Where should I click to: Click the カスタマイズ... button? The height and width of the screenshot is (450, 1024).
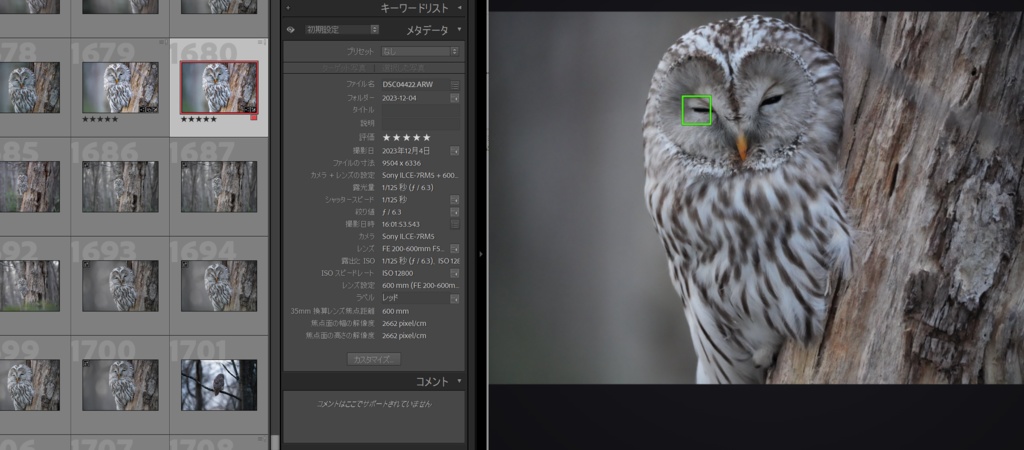(374, 359)
